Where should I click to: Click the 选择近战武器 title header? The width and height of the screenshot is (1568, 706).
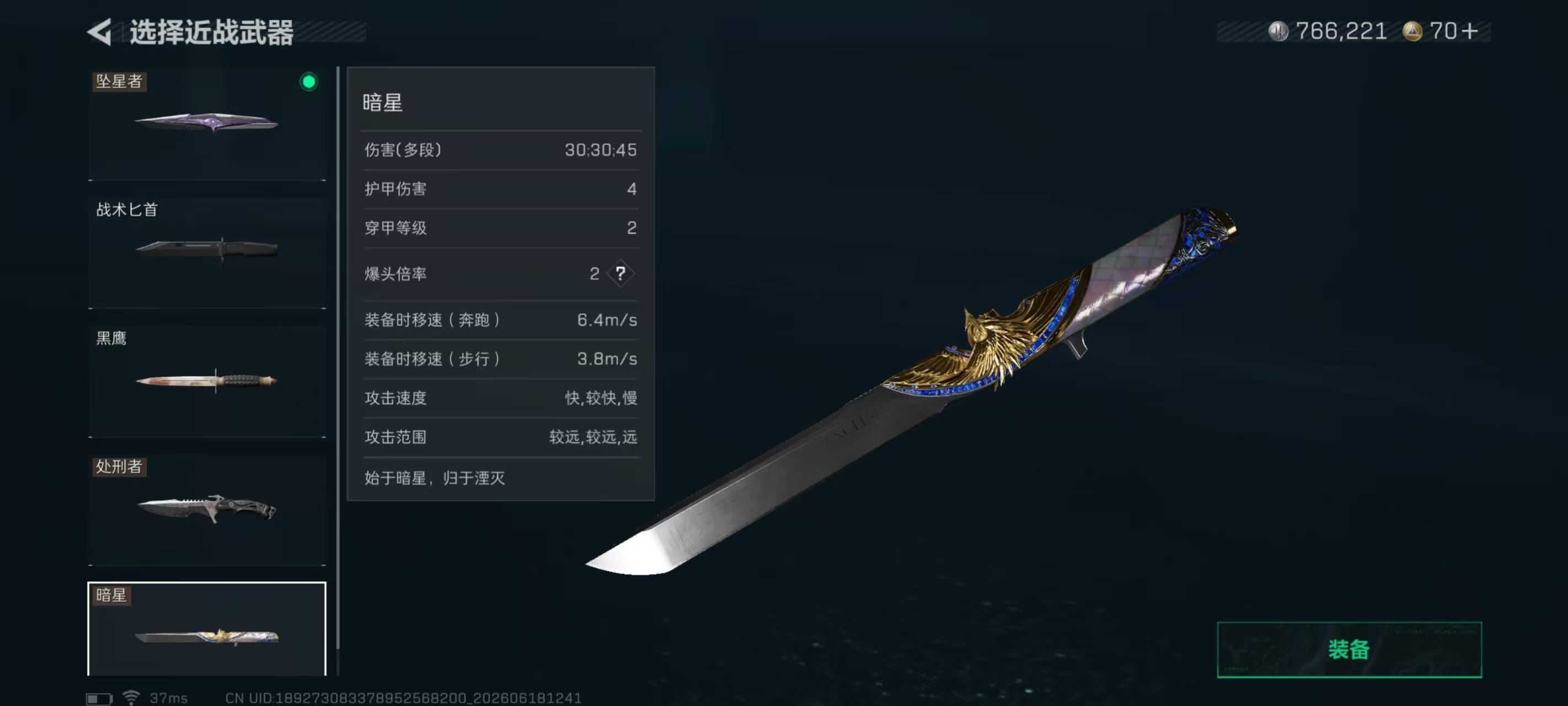211,31
